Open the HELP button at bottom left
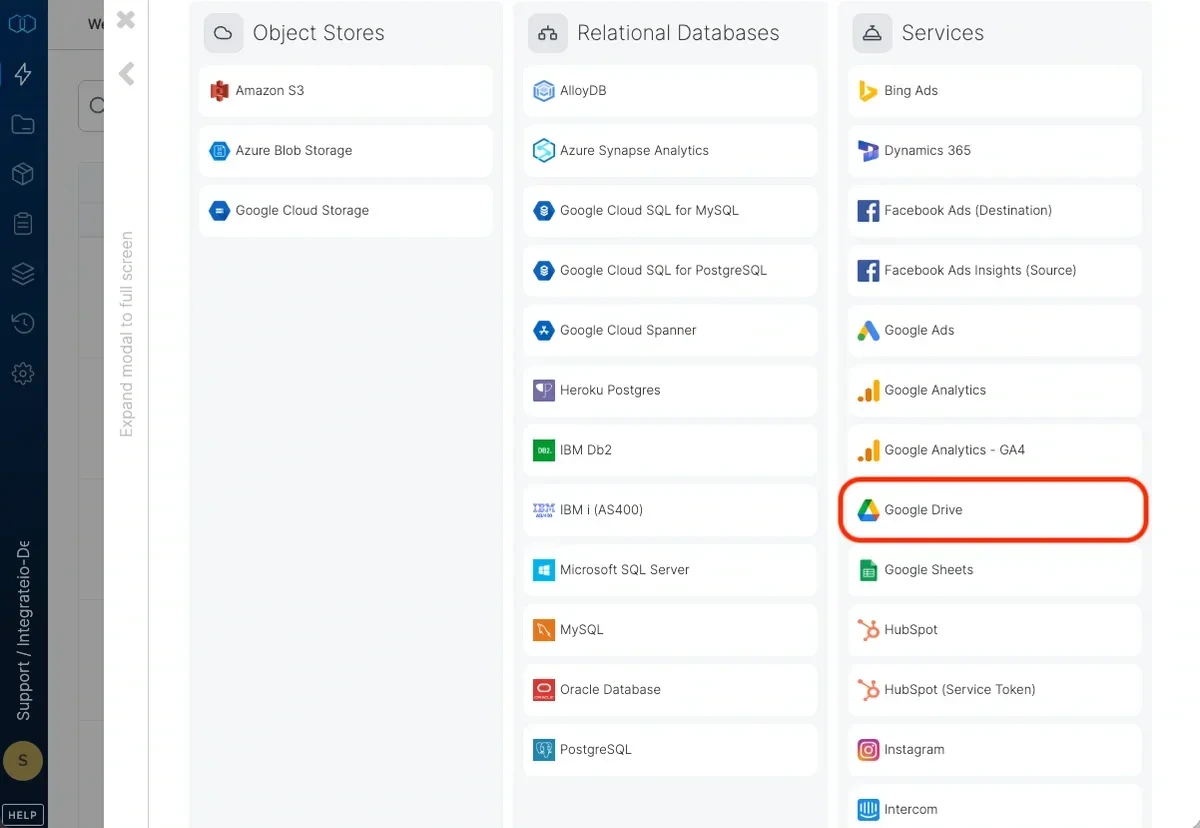This screenshot has height=828, width=1200. 22,814
